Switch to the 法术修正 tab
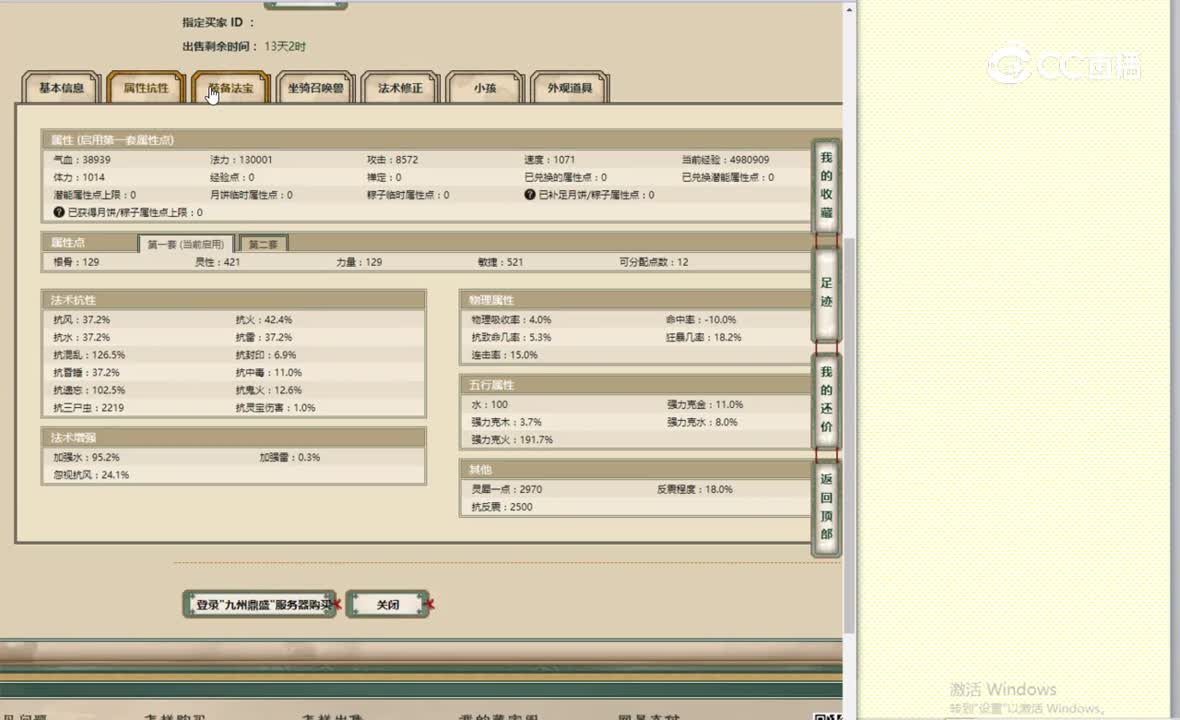The width and height of the screenshot is (1180, 720). pyautogui.click(x=400, y=88)
